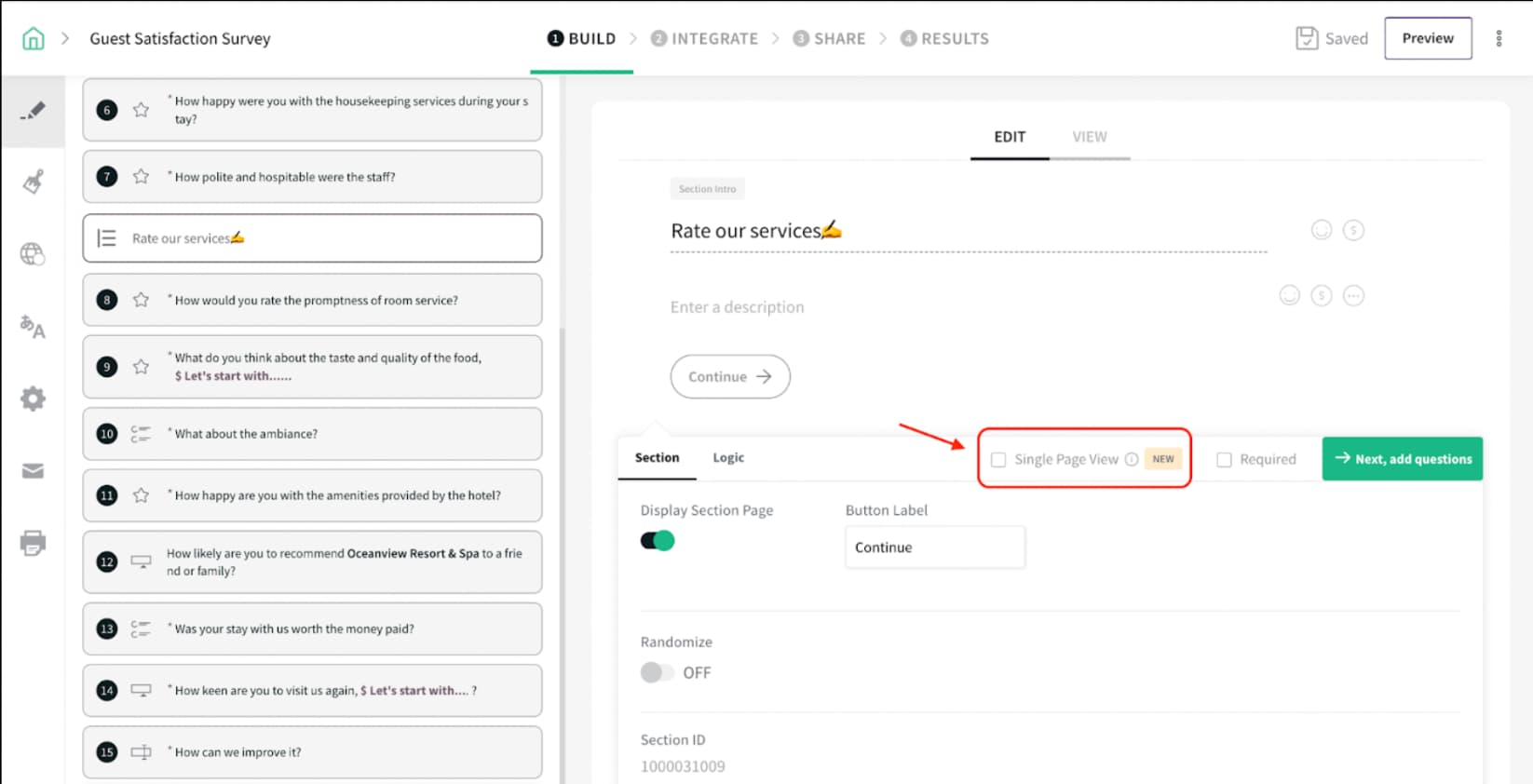Open the email envelope sidebar icon
This screenshot has width=1533, height=784.
click(x=33, y=471)
